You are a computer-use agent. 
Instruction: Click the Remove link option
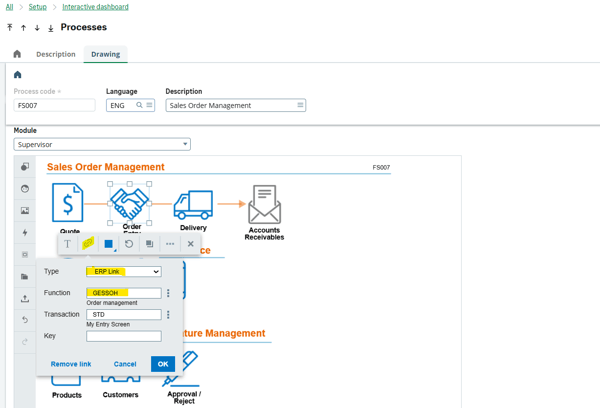coord(71,364)
